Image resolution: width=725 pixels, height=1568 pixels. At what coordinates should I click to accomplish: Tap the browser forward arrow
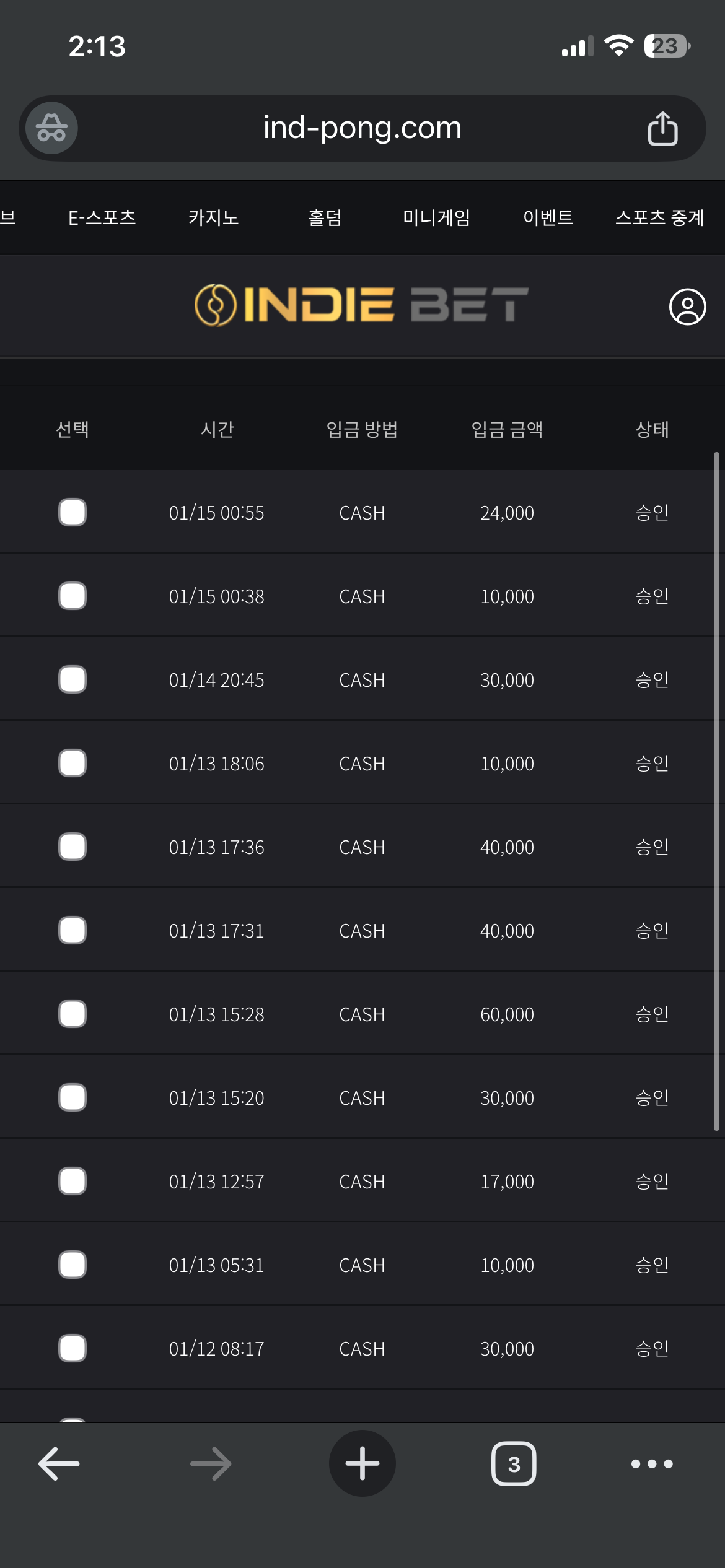point(211,1463)
